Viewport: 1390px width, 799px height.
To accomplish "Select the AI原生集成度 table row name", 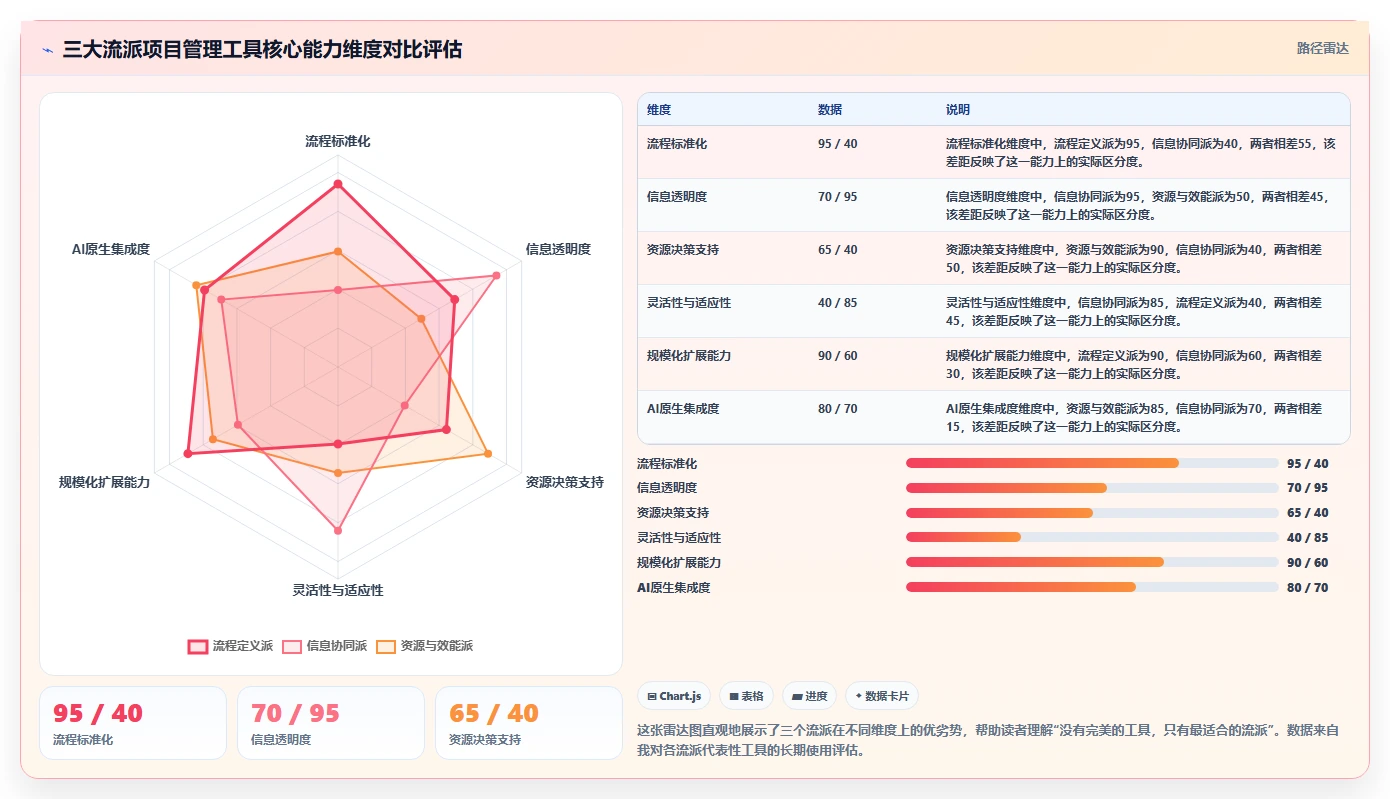I will 683,409.
